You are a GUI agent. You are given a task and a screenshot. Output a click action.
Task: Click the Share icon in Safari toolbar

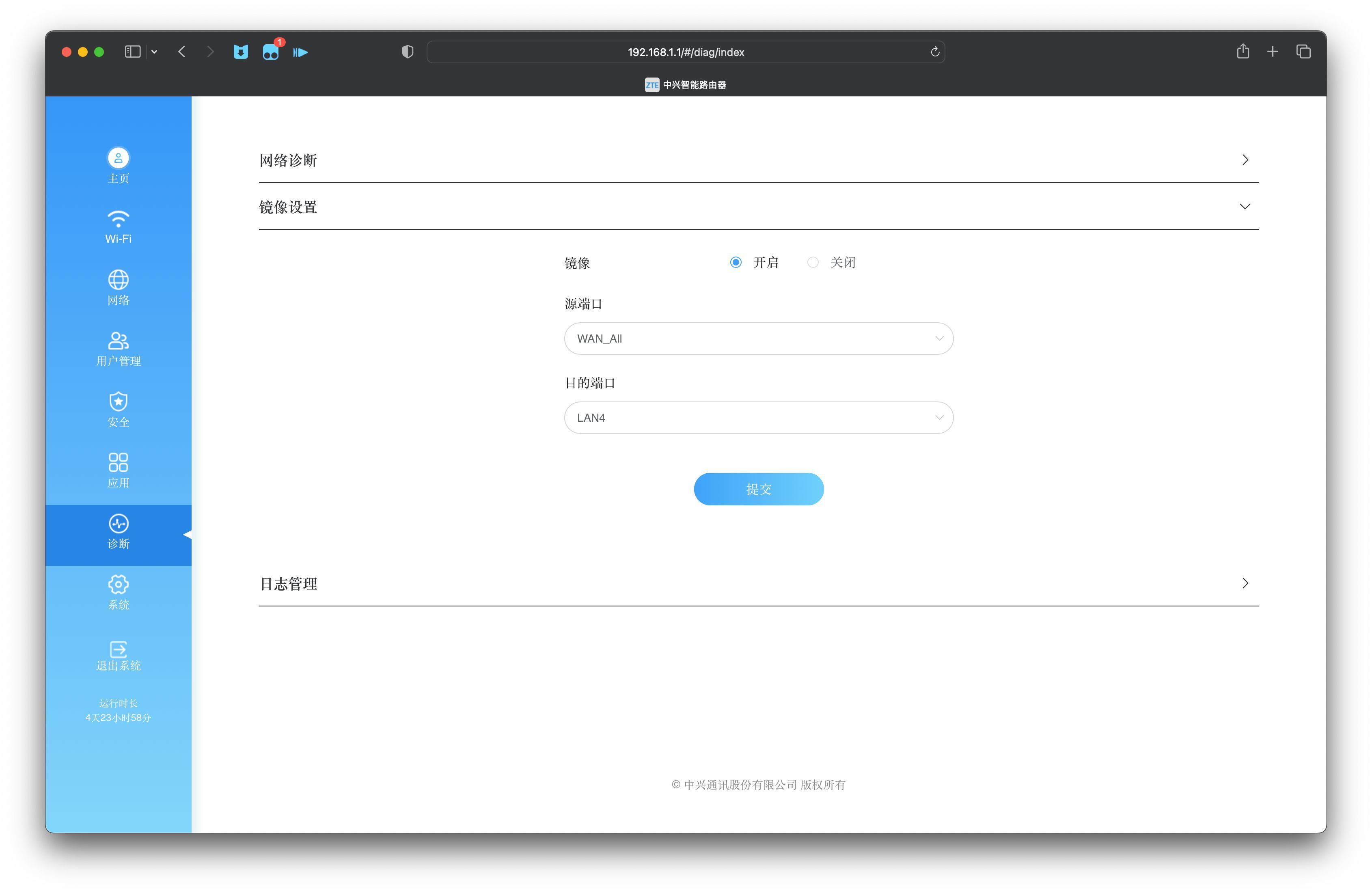coord(1243,51)
